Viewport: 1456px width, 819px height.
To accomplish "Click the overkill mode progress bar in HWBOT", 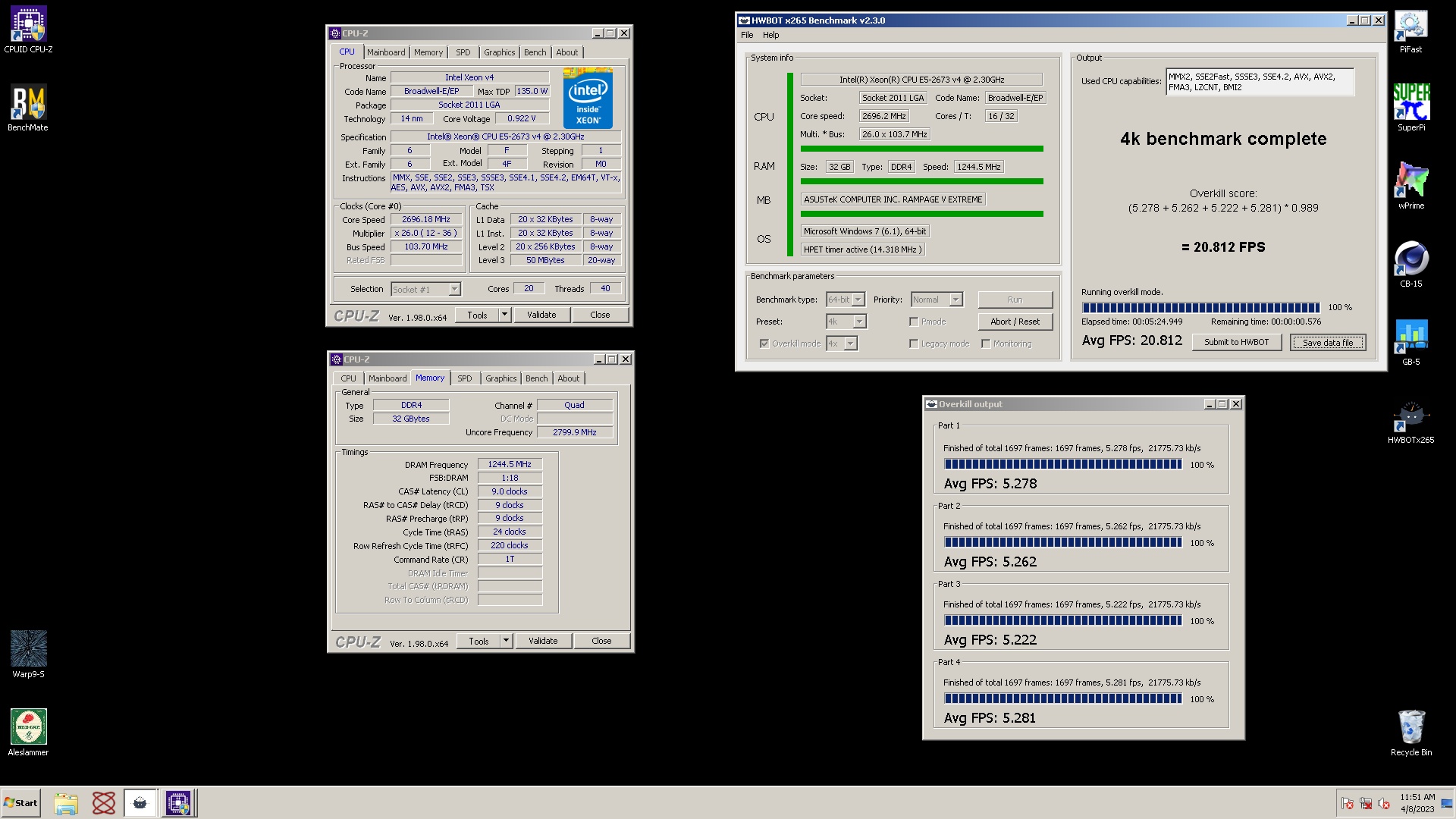I will click(1200, 307).
